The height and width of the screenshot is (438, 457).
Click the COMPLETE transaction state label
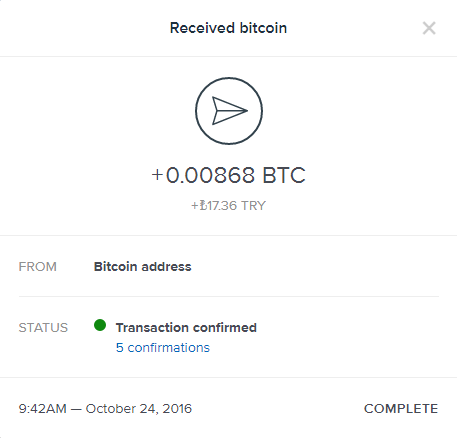click(401, 409)
